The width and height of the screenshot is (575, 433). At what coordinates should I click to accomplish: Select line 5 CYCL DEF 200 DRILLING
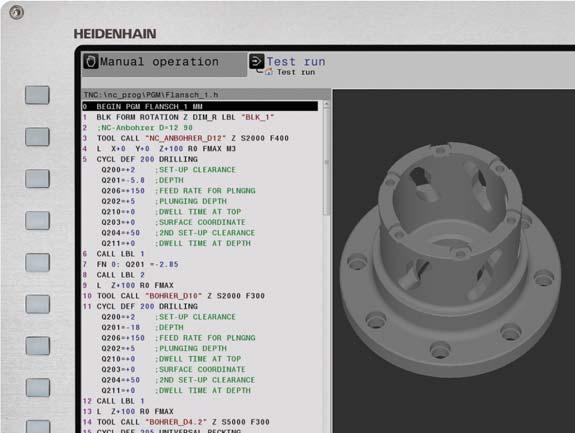[x=140, y=159]
